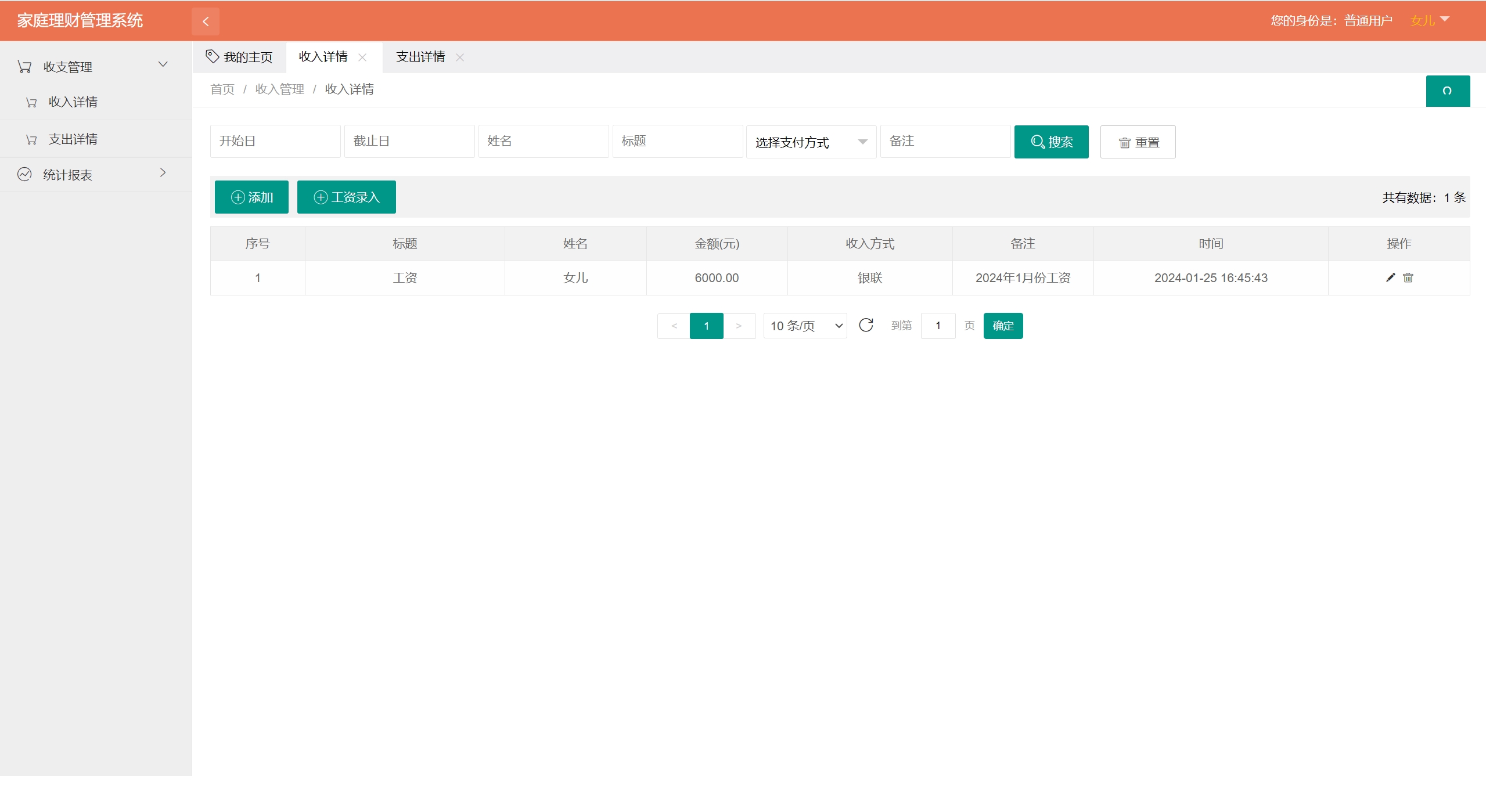1486x812 pixels.
Task: Click the 确定 pagination confirm button
Action: pos(1003,326)
